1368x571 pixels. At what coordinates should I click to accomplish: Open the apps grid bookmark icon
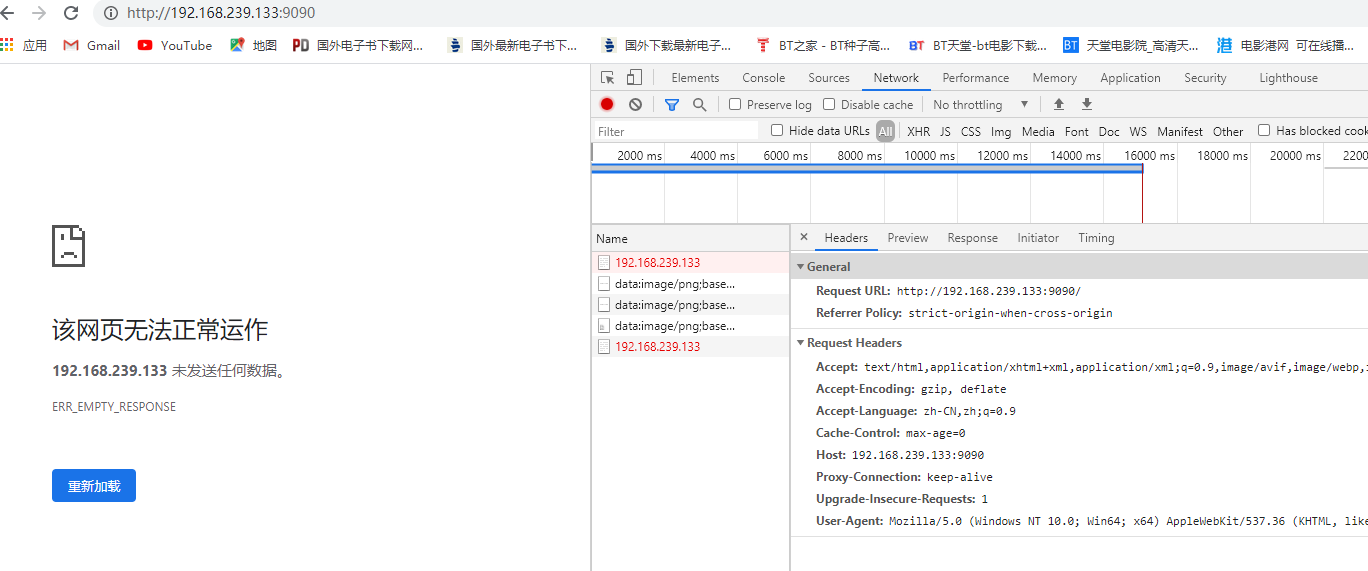click(8, 45)
